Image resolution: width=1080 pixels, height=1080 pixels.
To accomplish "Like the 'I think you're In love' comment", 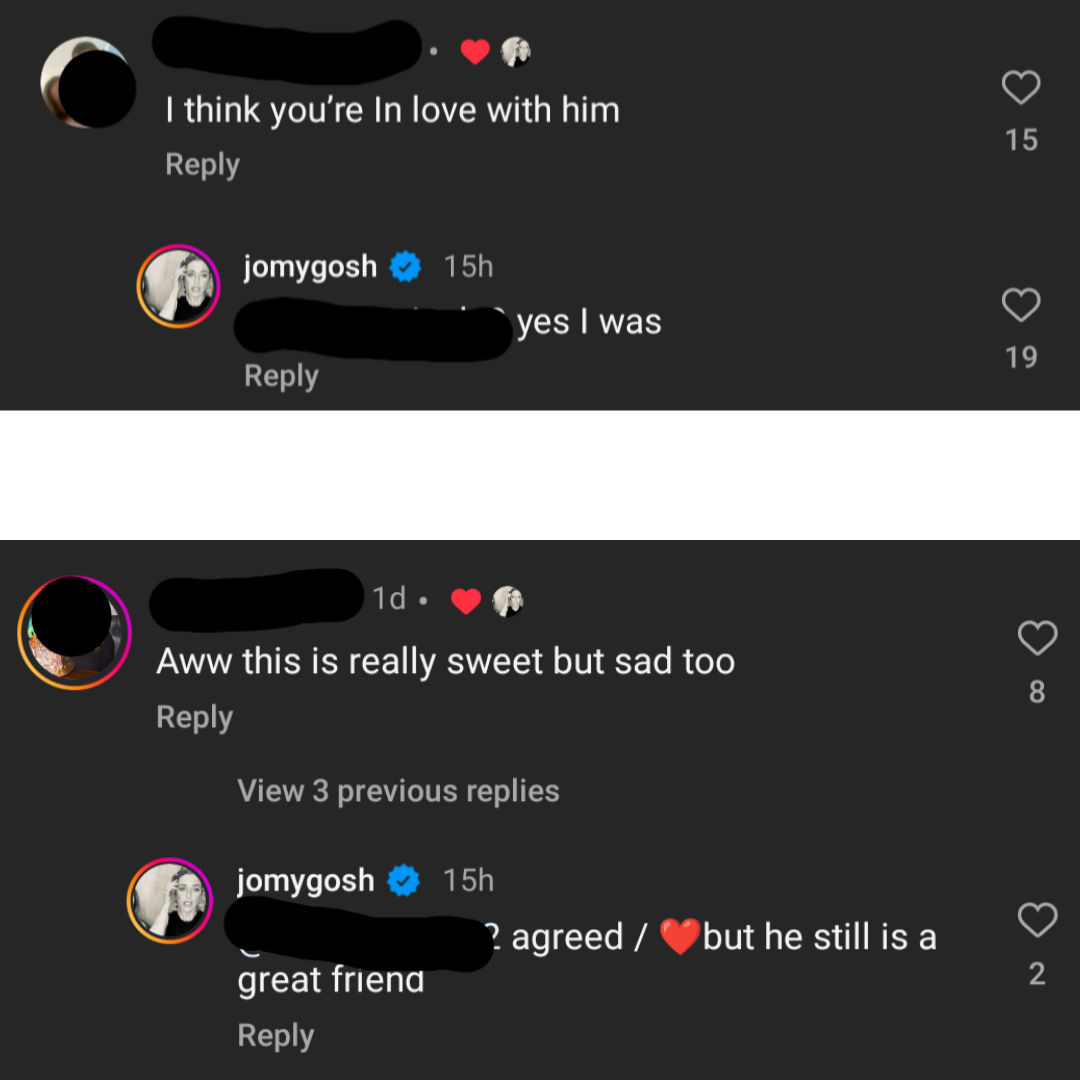I will tap(1020, 87).
